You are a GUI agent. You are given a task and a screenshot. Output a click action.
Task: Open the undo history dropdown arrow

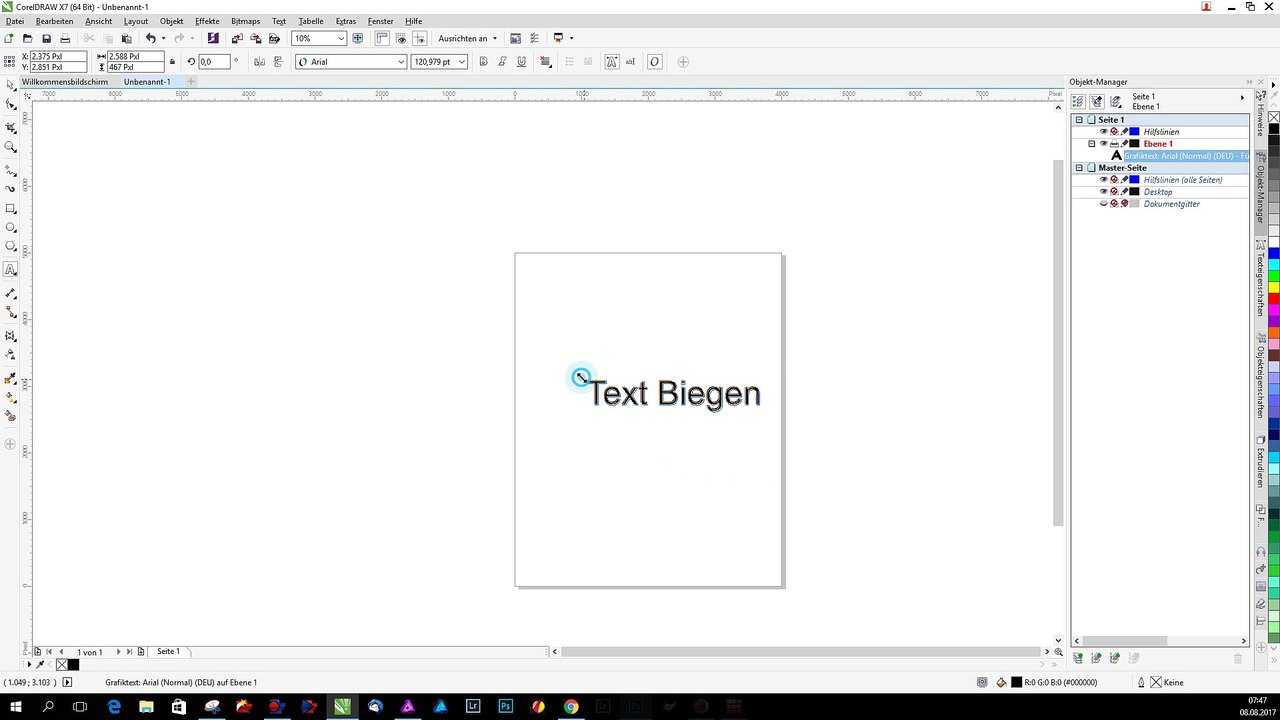pos(163,38)
